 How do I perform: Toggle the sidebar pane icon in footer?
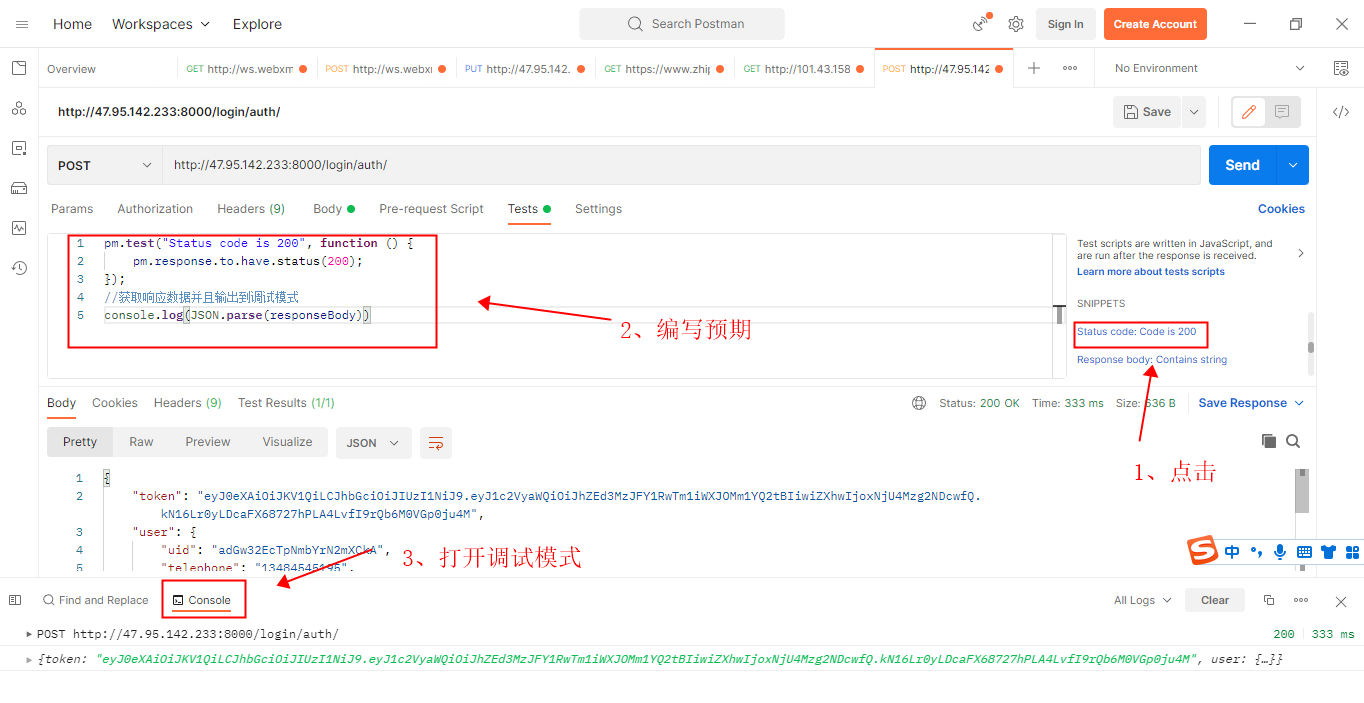(x=15, y=600)
